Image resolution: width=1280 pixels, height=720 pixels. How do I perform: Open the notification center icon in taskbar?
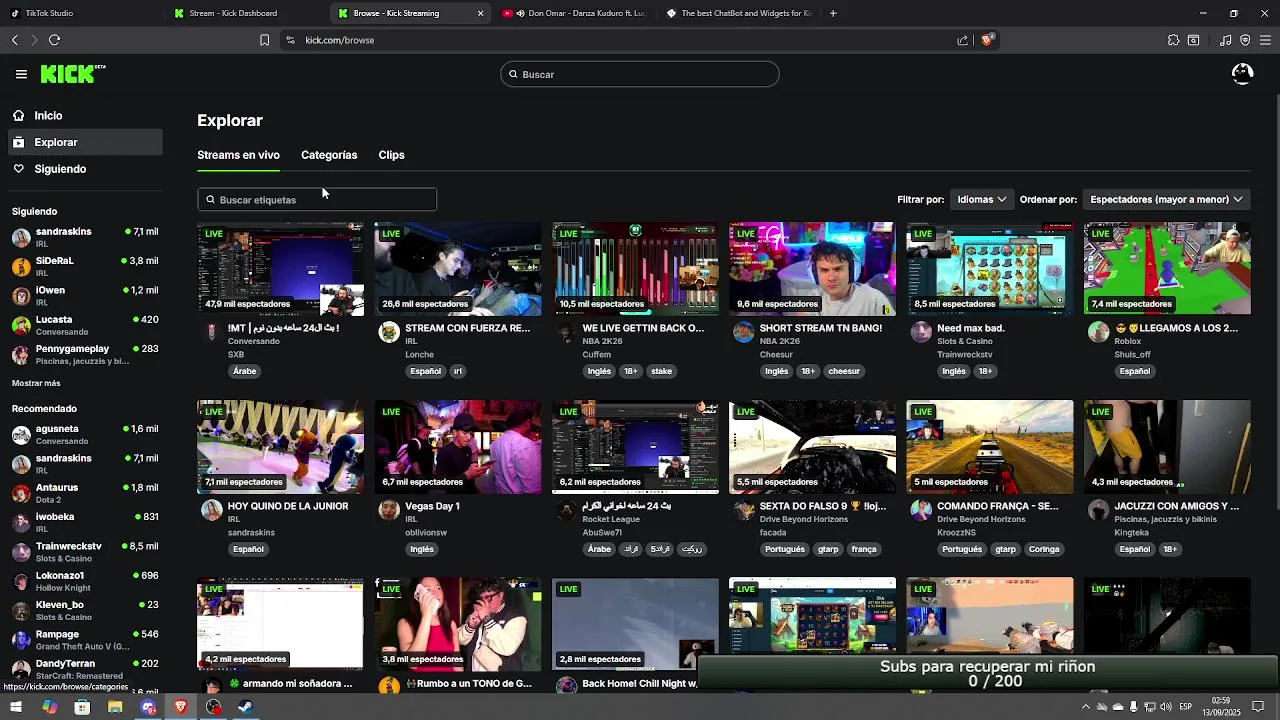click(1259, 707)
